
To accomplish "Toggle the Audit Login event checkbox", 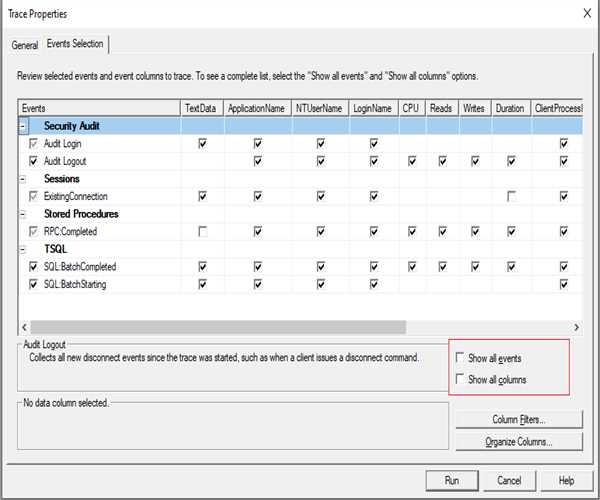I will pyautogui.click(x=34, y=143).
